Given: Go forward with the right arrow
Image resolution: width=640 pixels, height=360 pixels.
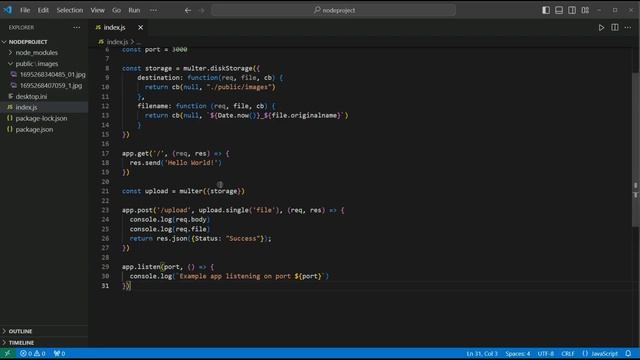Looking at the screenshot, I should click(202, 11).
